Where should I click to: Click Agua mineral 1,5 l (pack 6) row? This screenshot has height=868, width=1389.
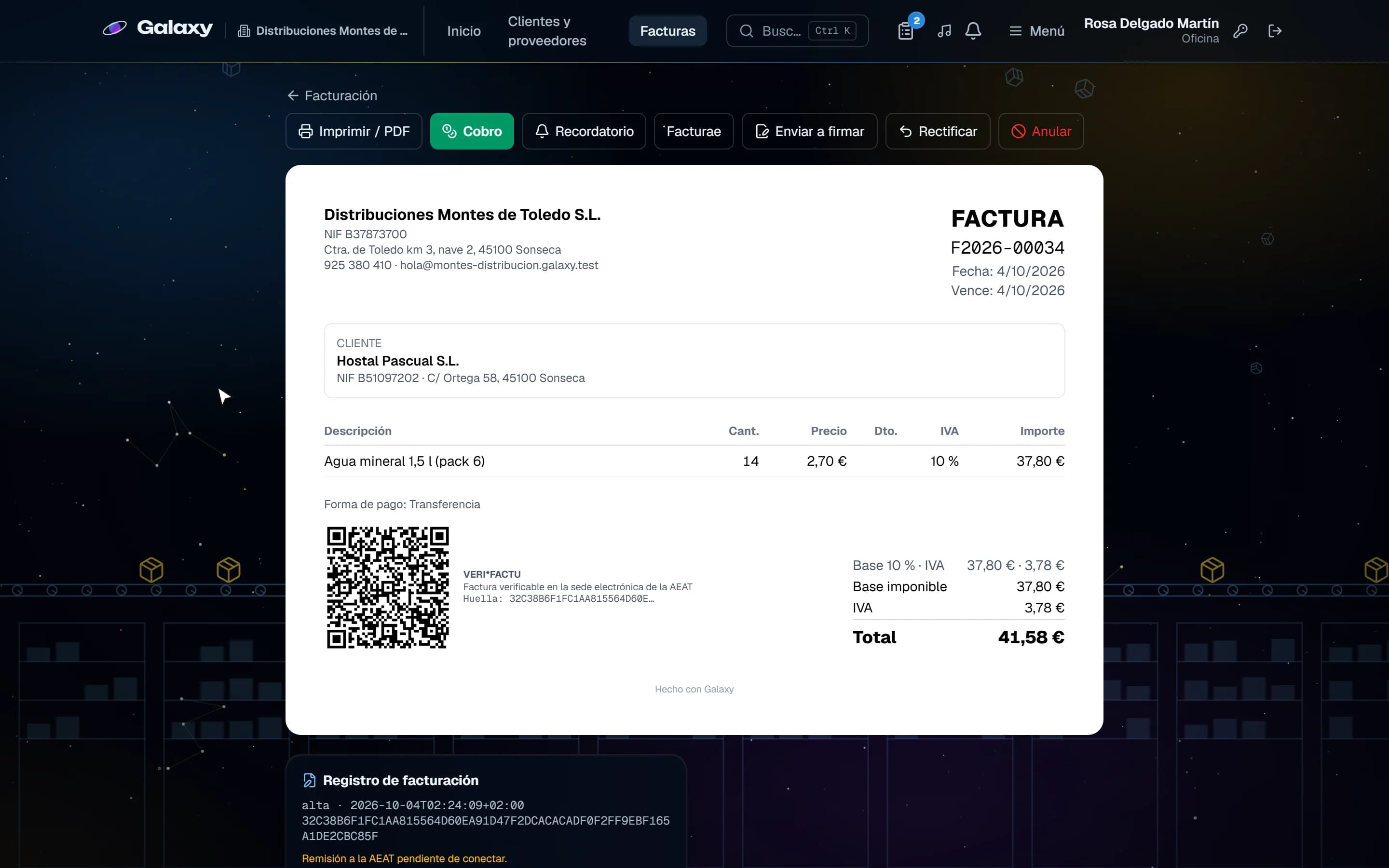(694, 461)
